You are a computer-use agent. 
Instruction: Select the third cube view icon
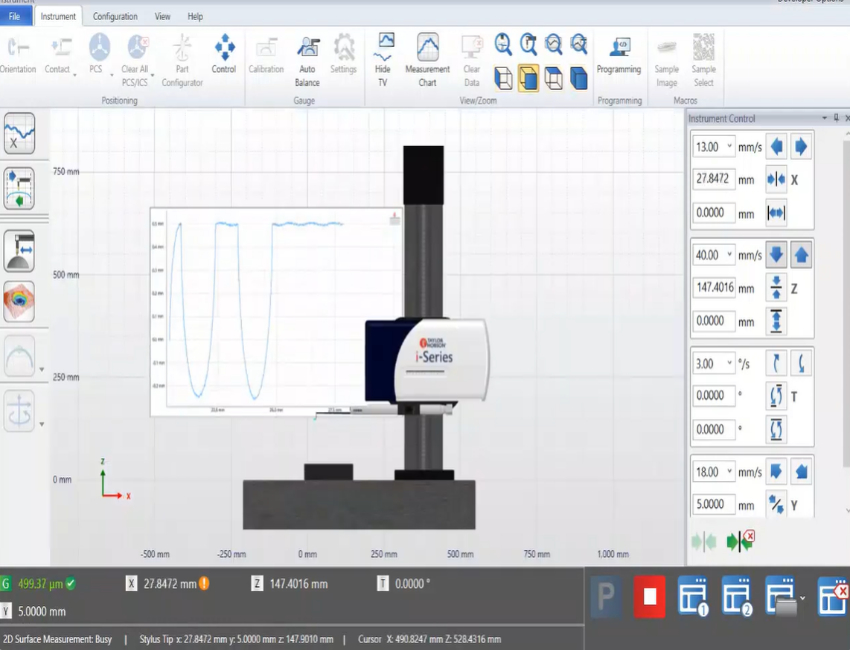553,78
